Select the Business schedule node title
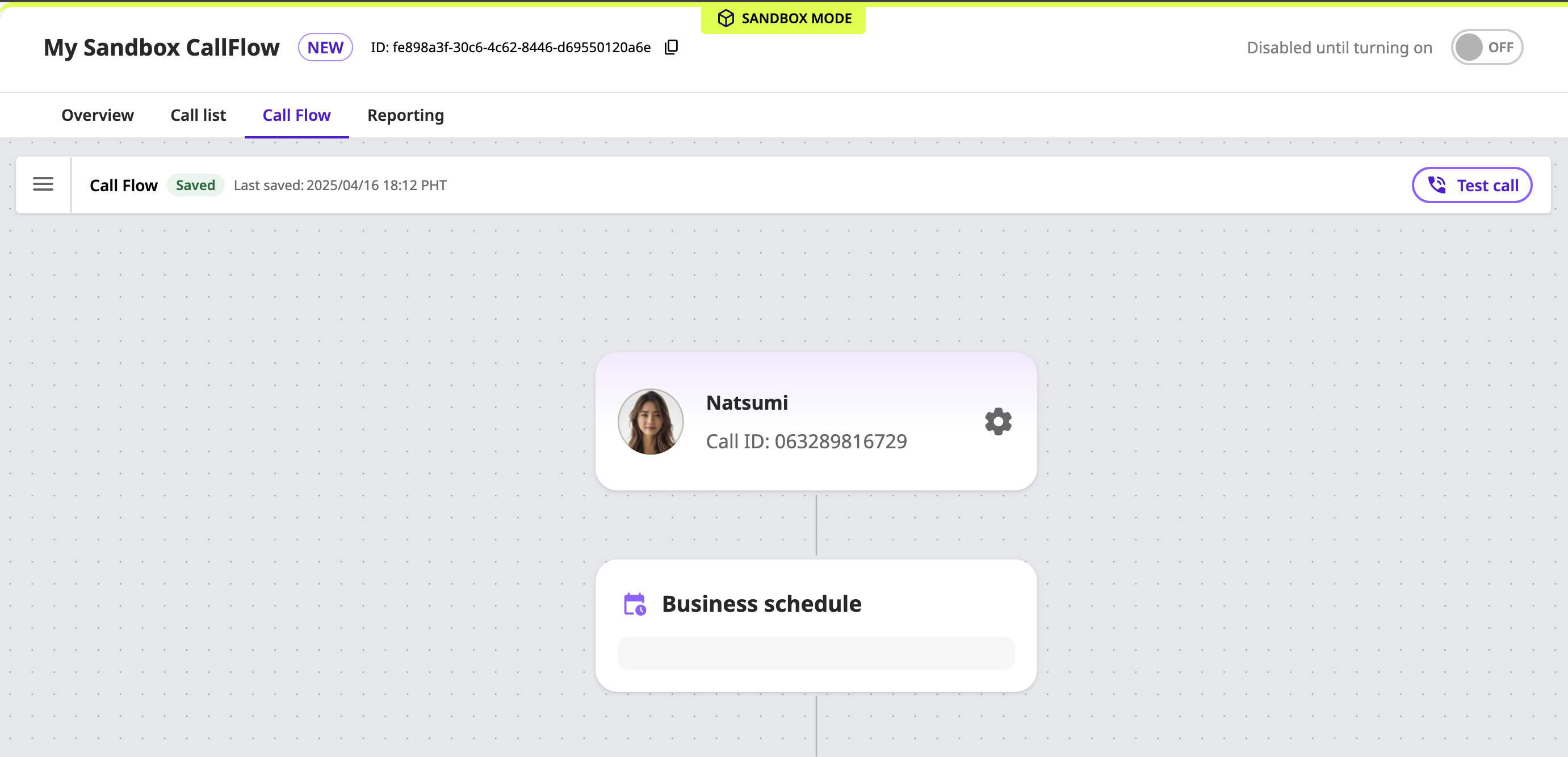1568x757 pixels. [x=761, y=604]
